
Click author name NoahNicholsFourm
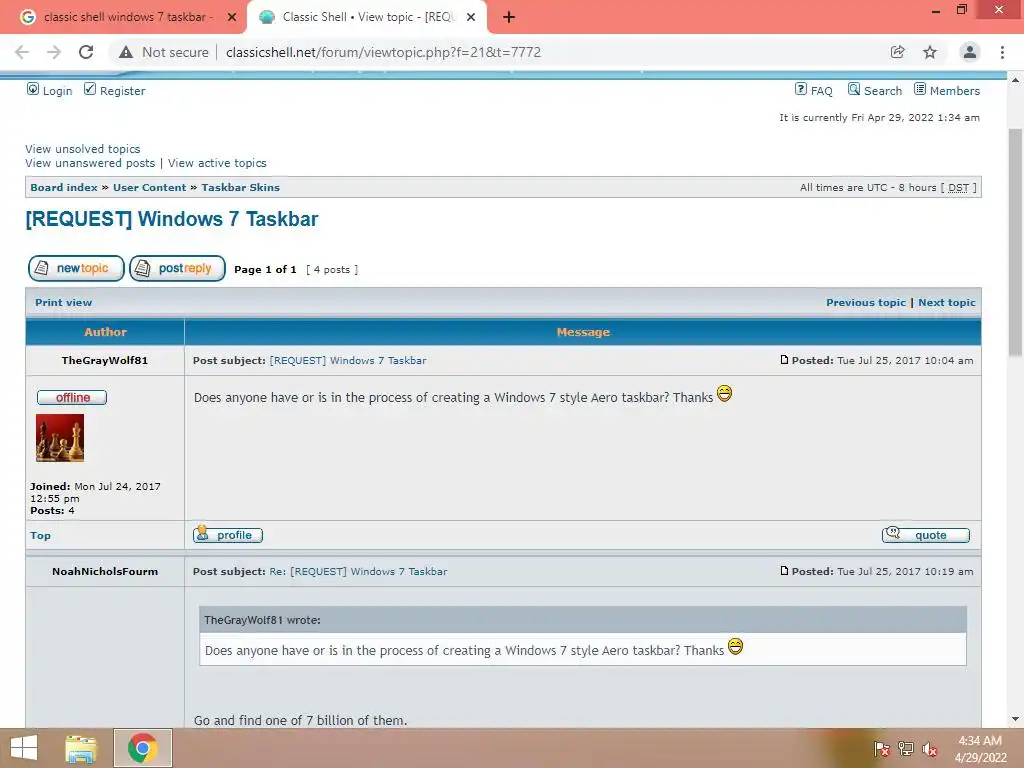(105, 571)
